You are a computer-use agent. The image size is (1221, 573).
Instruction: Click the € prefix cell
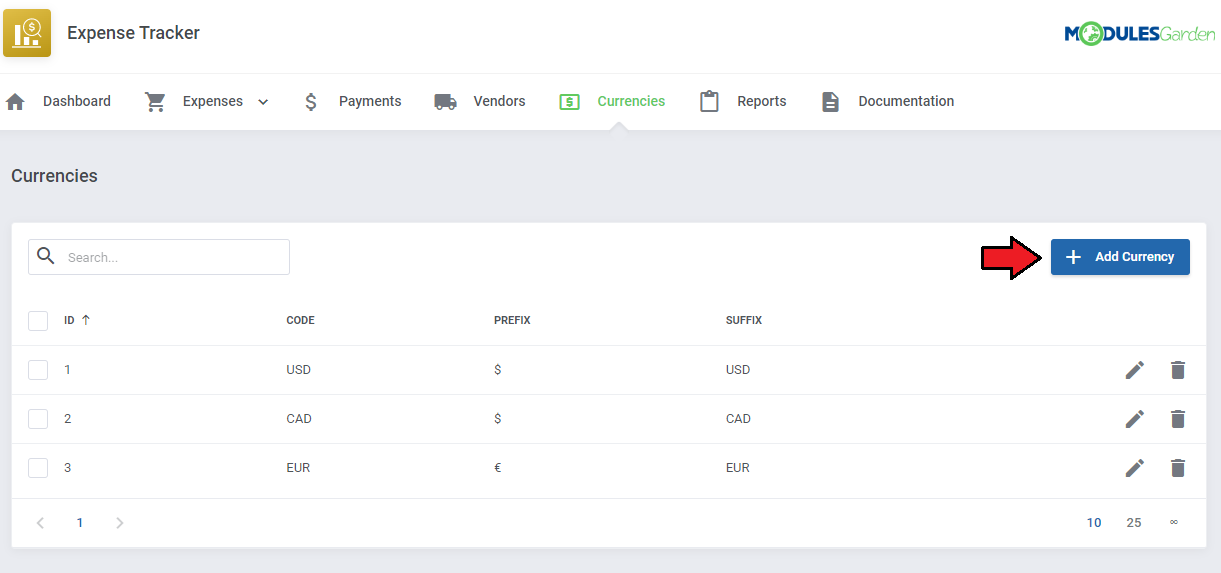pos(498,468)
